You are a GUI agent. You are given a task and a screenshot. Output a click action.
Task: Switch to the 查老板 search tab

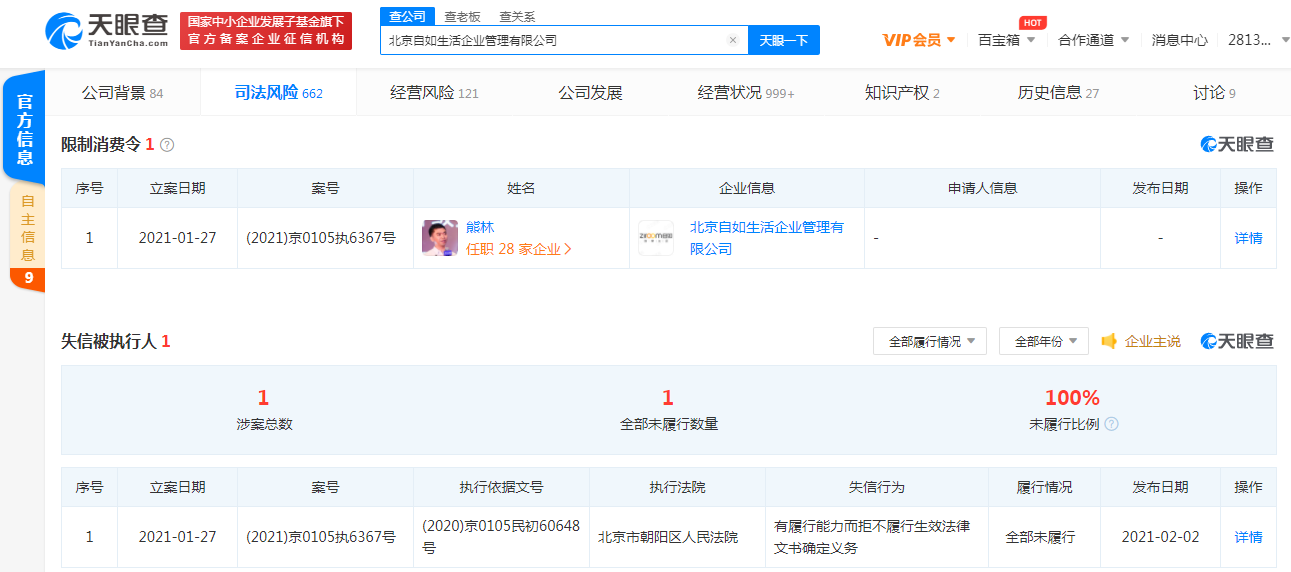point(462,16)
